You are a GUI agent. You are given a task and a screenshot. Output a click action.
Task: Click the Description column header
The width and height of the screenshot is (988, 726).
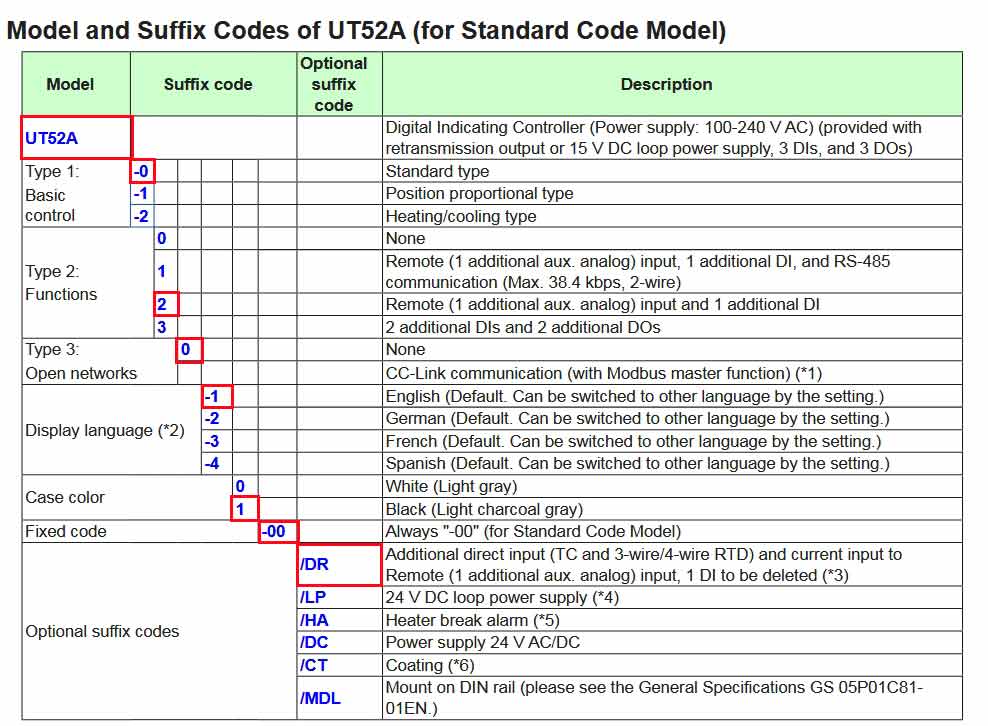pyautogui.click(x=666, y=84)
